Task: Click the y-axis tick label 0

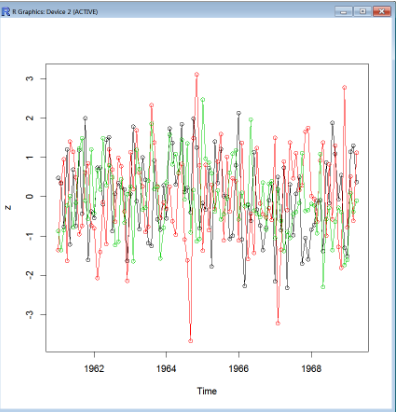Action: pyautogui.click(x=30, y=196)
